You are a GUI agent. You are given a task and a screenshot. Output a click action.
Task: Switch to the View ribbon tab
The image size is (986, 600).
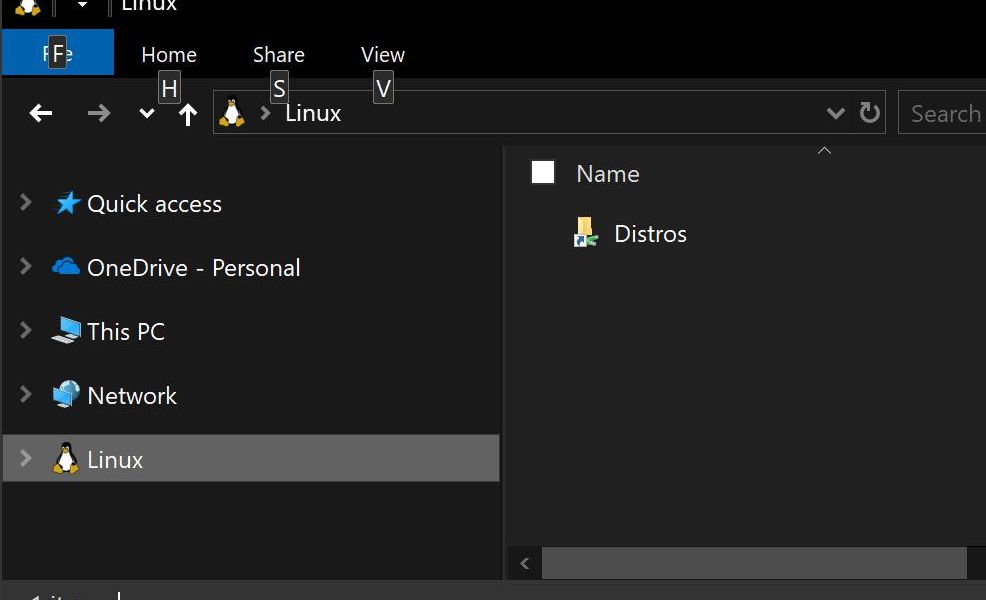point(382,54)
